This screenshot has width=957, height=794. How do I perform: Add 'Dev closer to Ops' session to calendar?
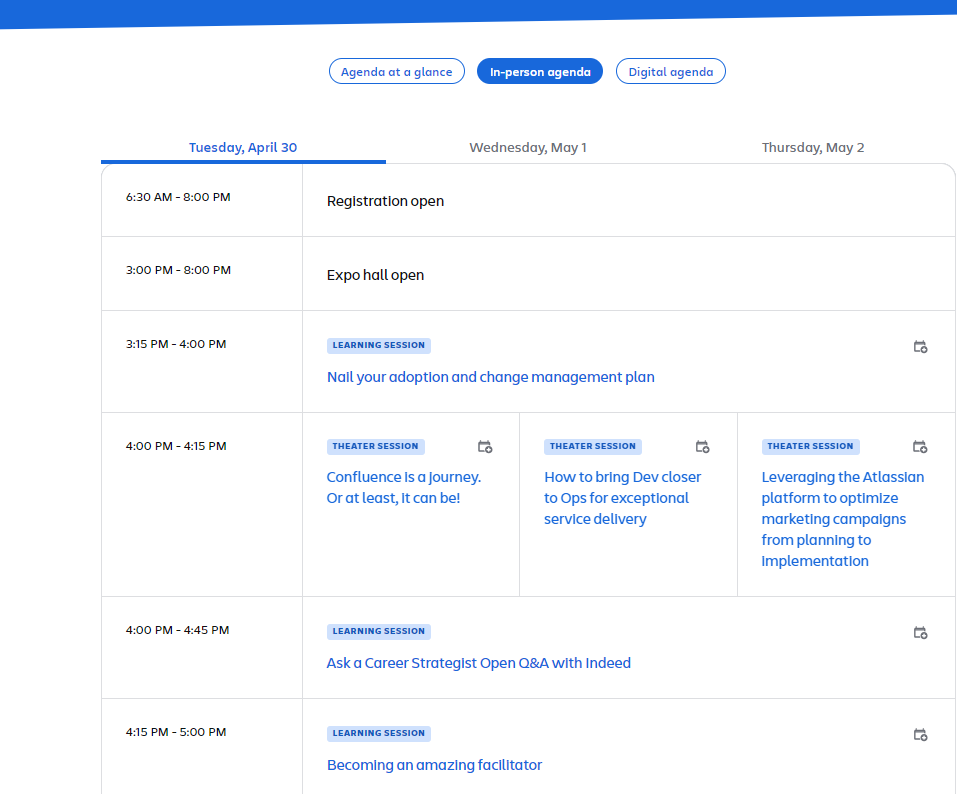coord(702,447)
